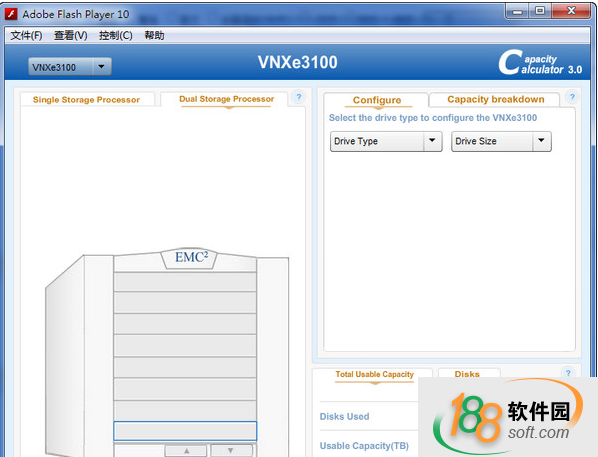Click help icon beside Disks tab
The image size is (598, 457).
coord(568,373)
